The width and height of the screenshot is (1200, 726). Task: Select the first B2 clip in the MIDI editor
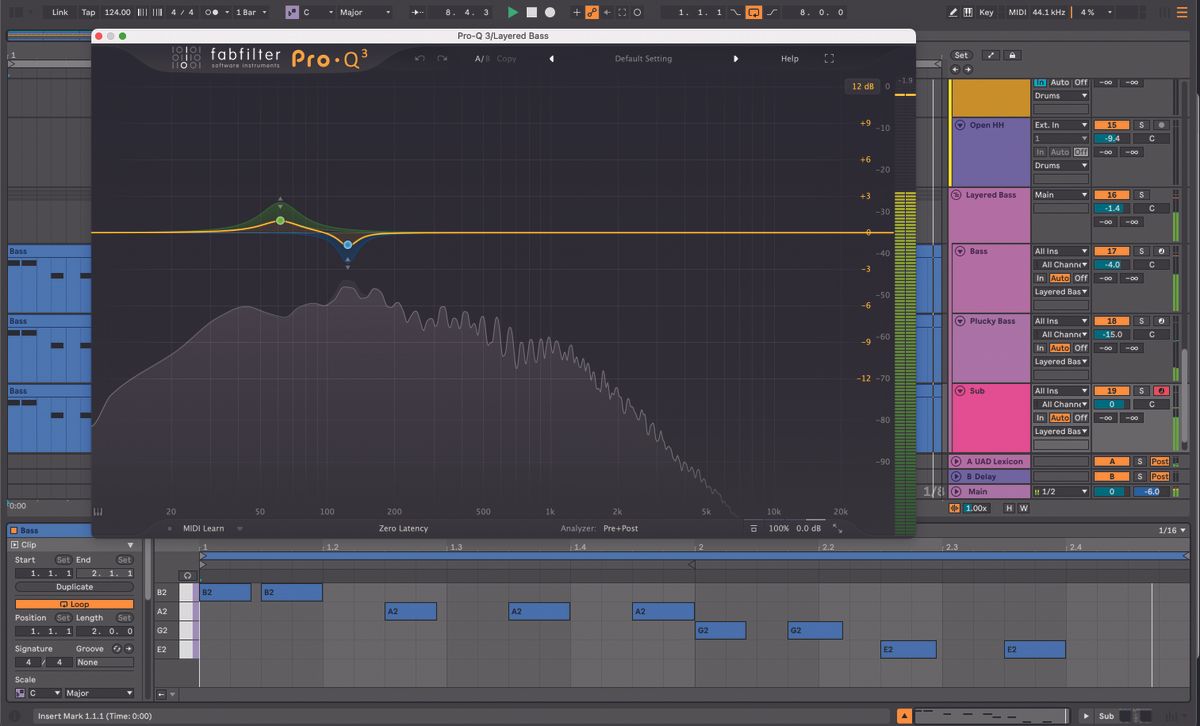pos(225,592)
